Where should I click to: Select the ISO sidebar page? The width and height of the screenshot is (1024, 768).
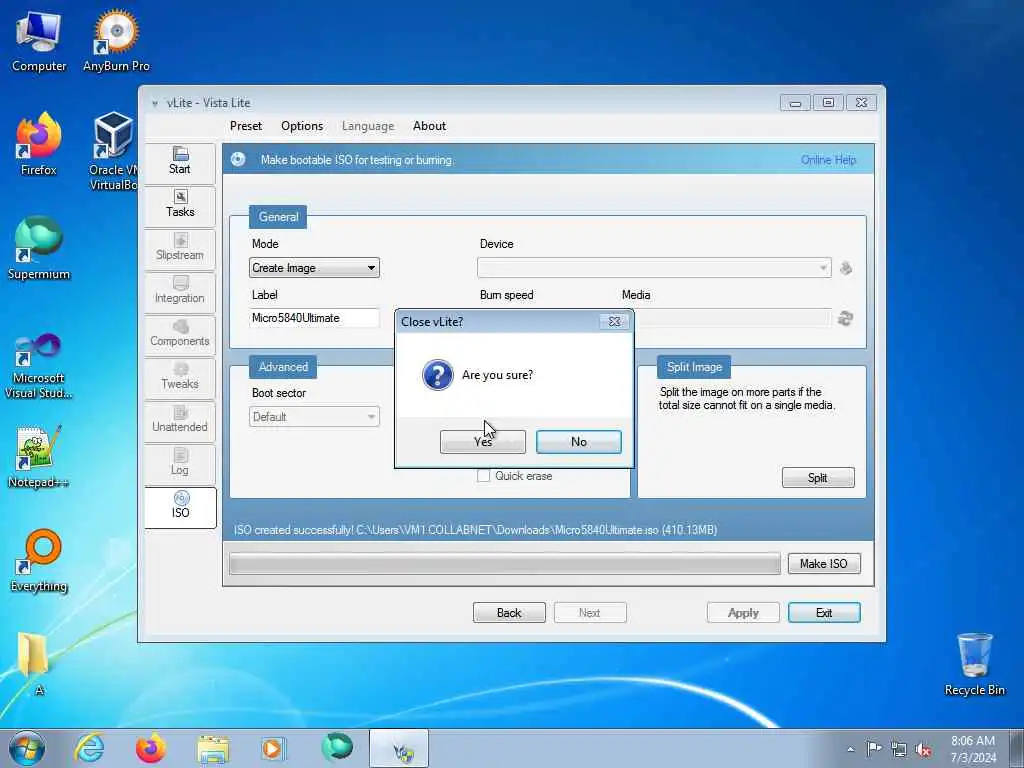click(x=180, y=507)
